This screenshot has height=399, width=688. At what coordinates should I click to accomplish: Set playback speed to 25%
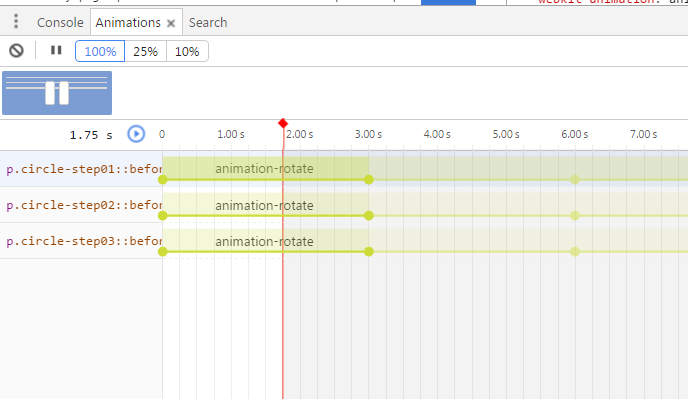[146, 51]
